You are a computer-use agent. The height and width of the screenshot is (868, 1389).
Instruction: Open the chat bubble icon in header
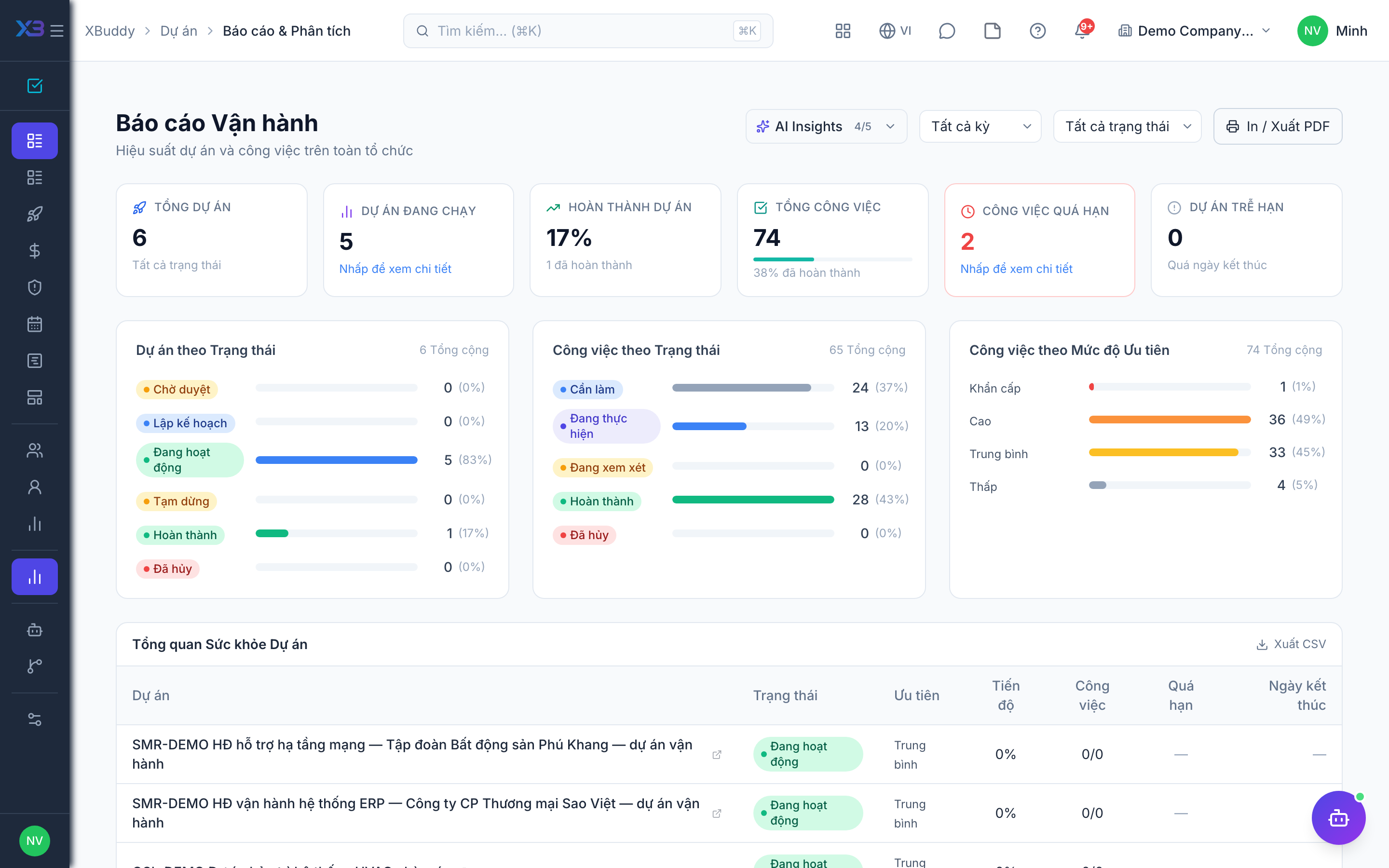tap(946, 31)
